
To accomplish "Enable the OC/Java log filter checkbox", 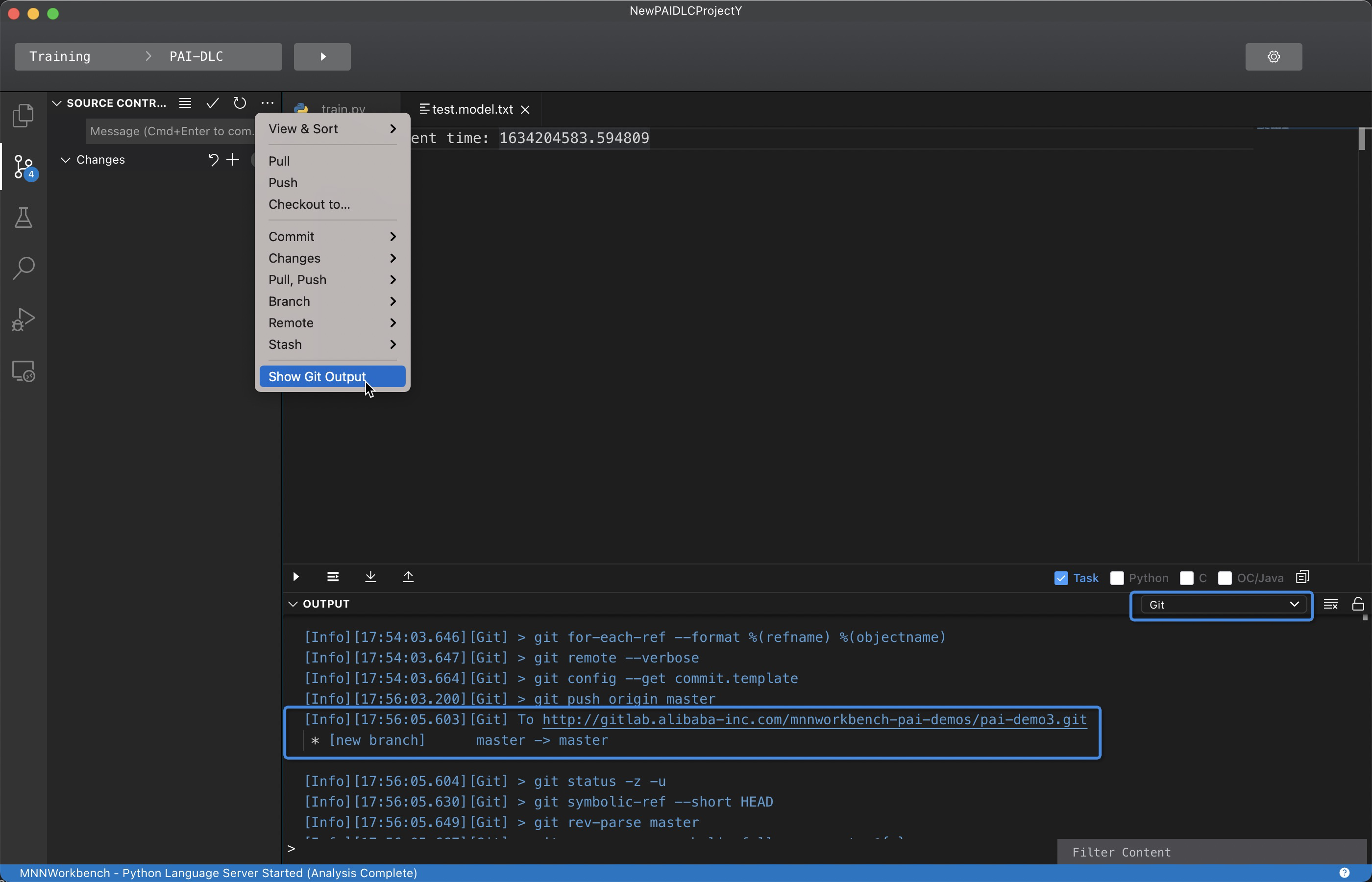I will click(1225, 578).
